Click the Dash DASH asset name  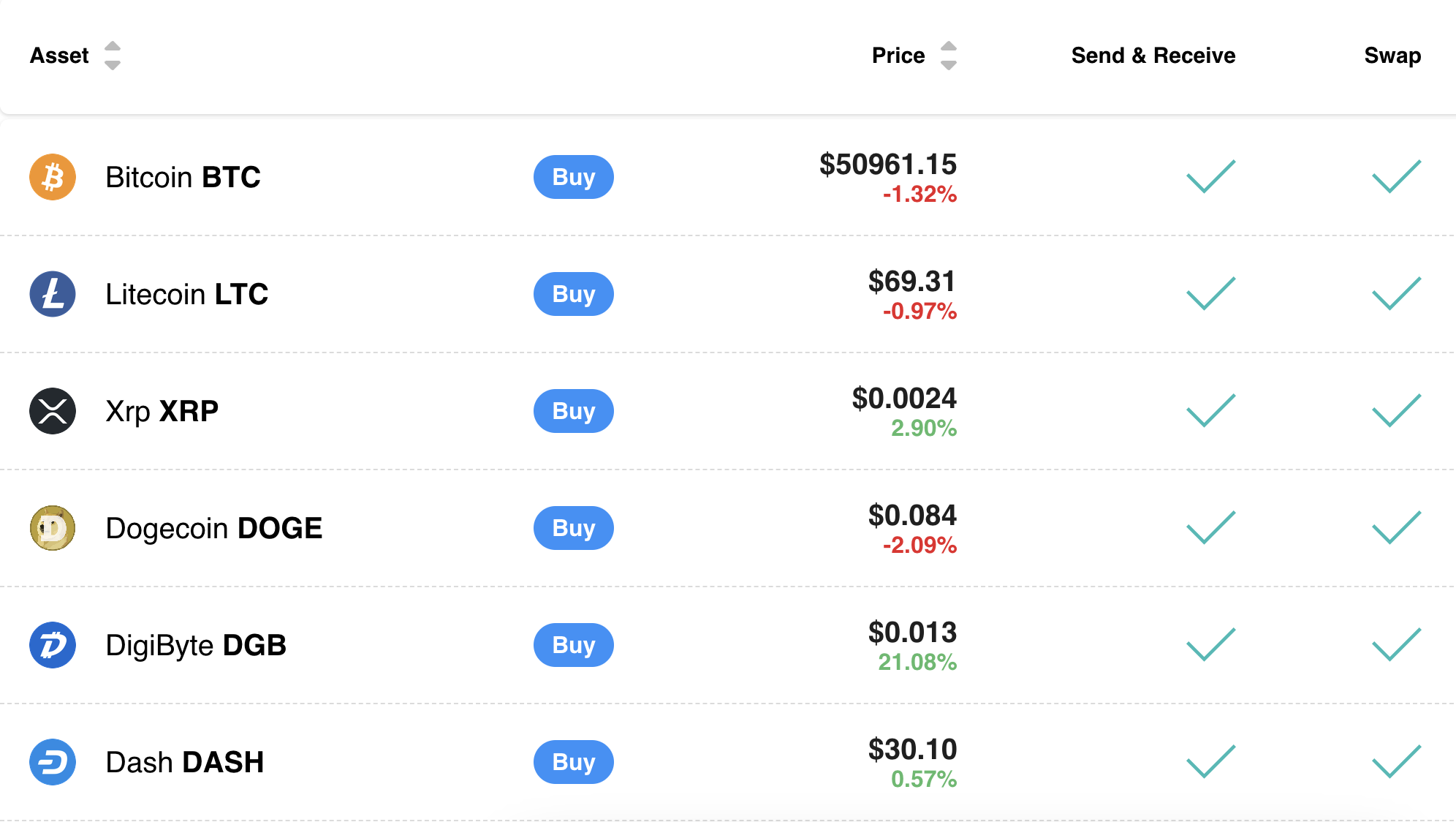pyautogui.click(x=184, y=762)
